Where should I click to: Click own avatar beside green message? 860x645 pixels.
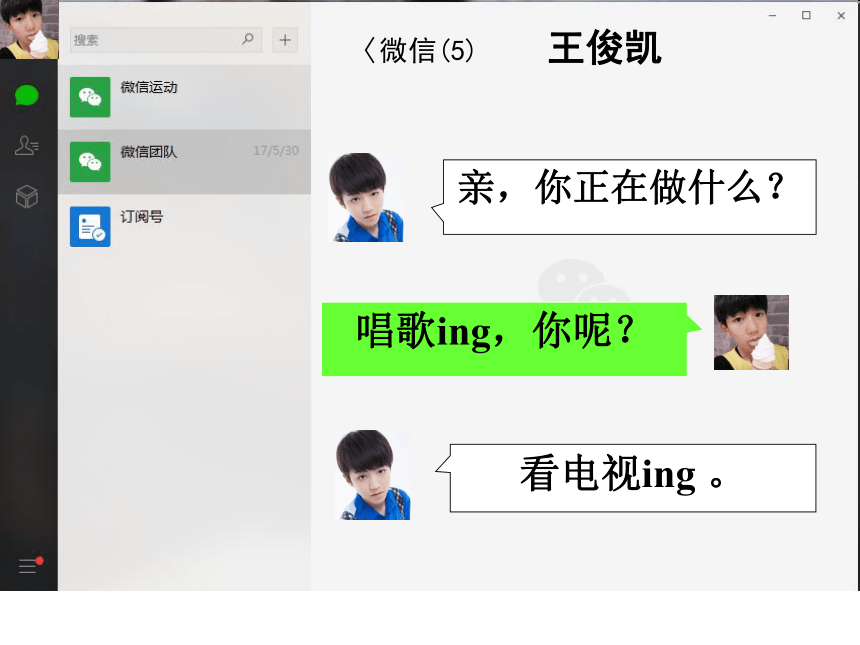tap(751, 332)
